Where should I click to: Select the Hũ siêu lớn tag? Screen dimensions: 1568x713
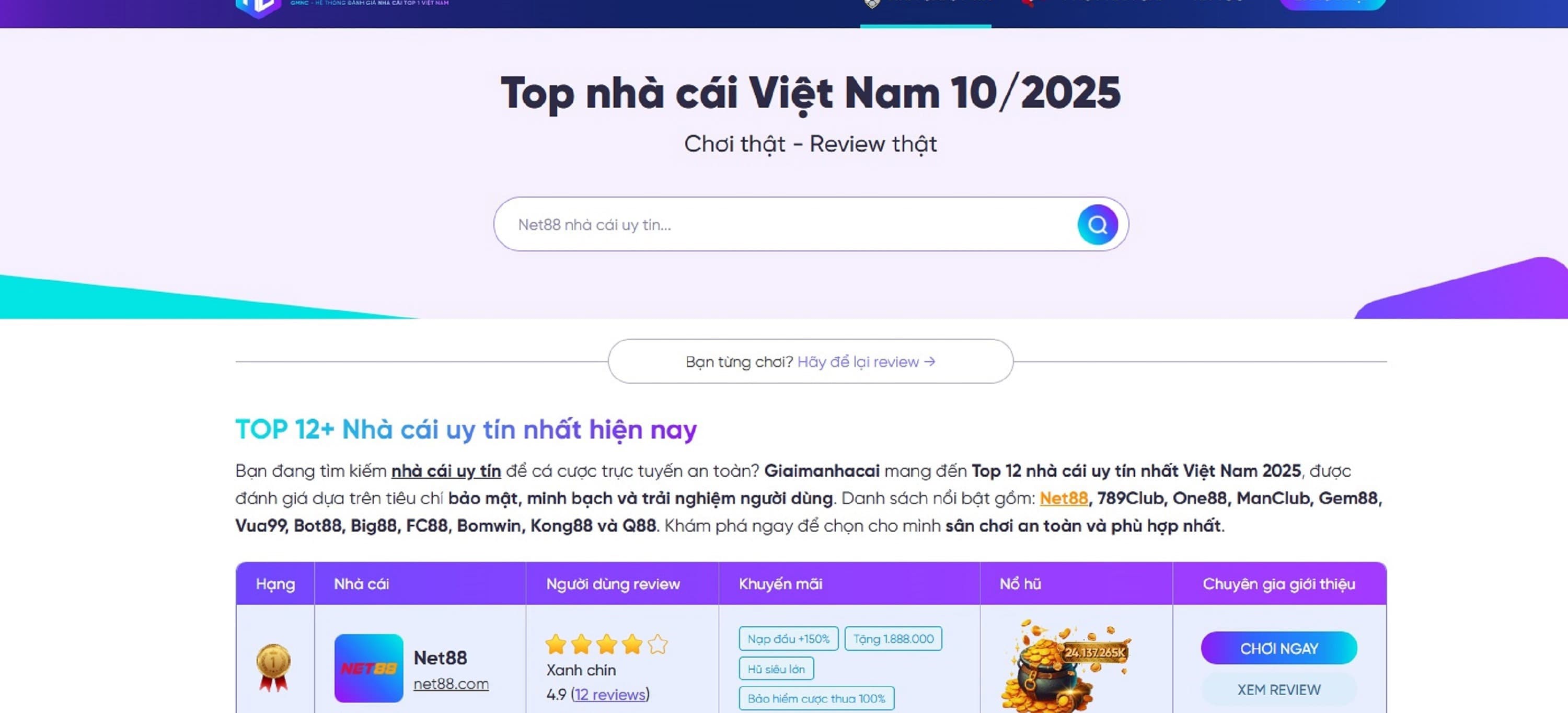(776, 669)
